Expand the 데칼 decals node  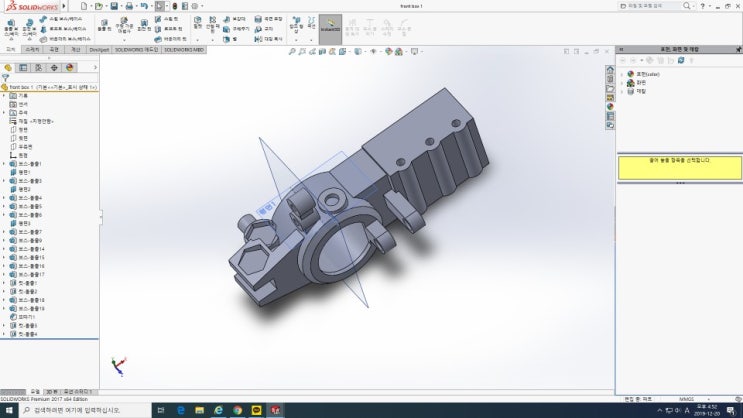click(x=622, y=91)
